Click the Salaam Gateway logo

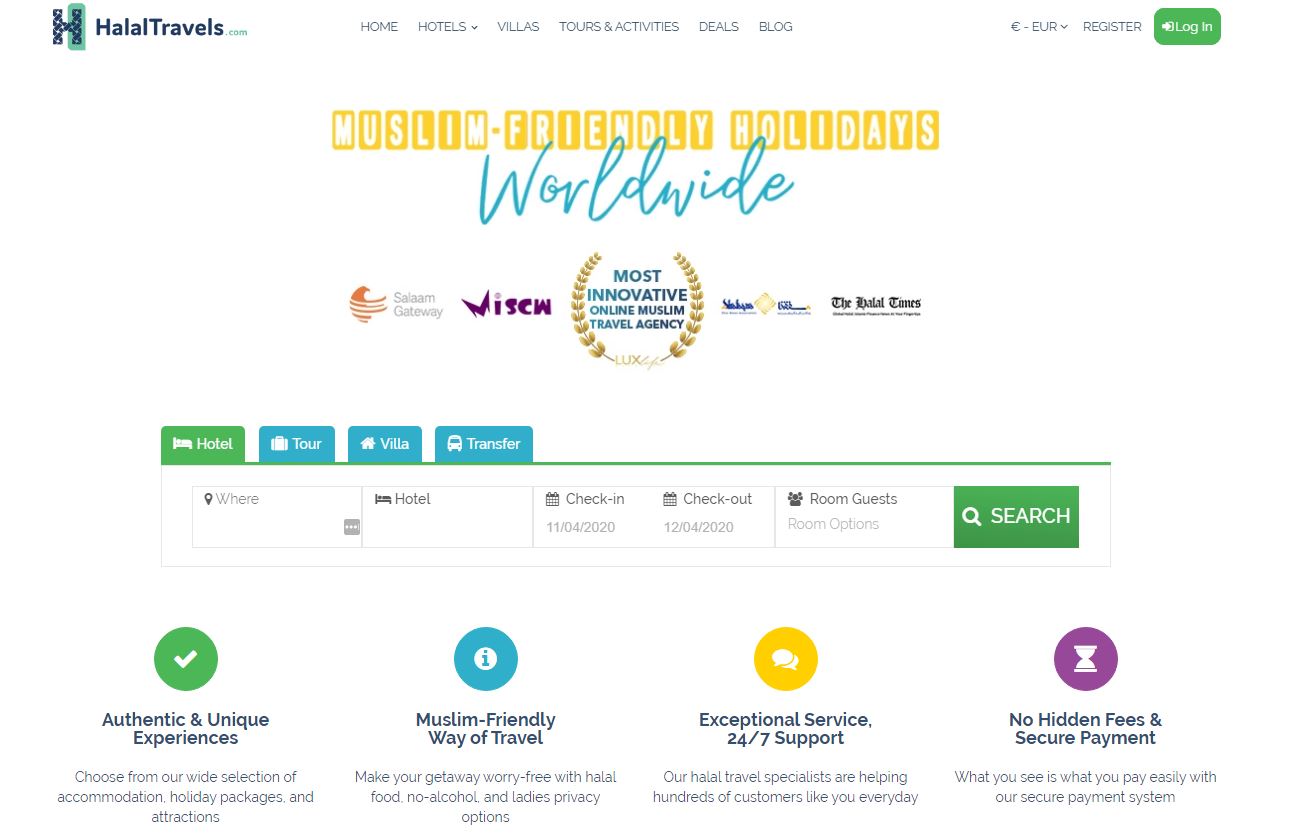tap(396, 304)
